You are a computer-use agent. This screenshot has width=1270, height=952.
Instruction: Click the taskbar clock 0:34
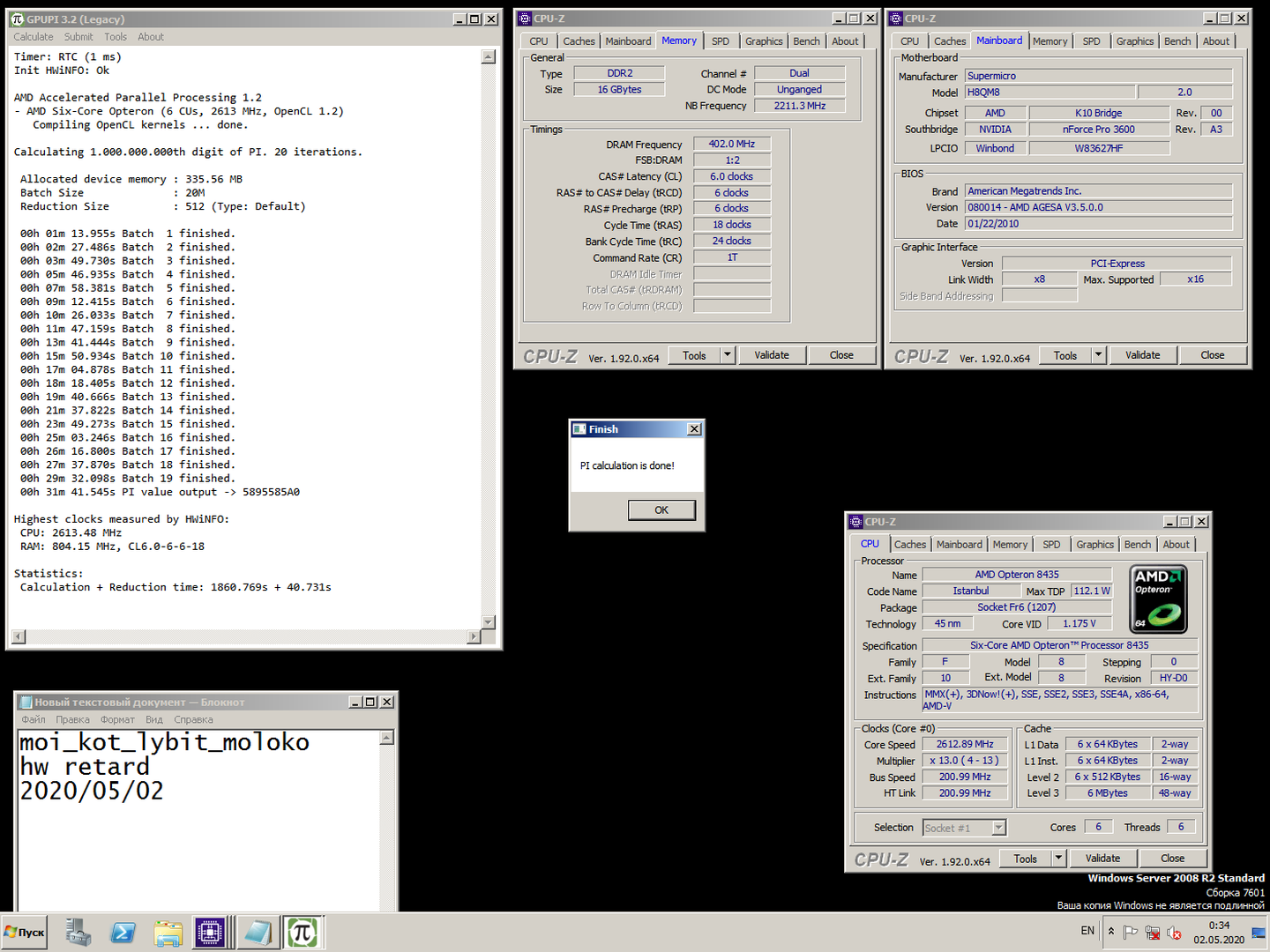pyautogui.click(x=1219, y=926)
